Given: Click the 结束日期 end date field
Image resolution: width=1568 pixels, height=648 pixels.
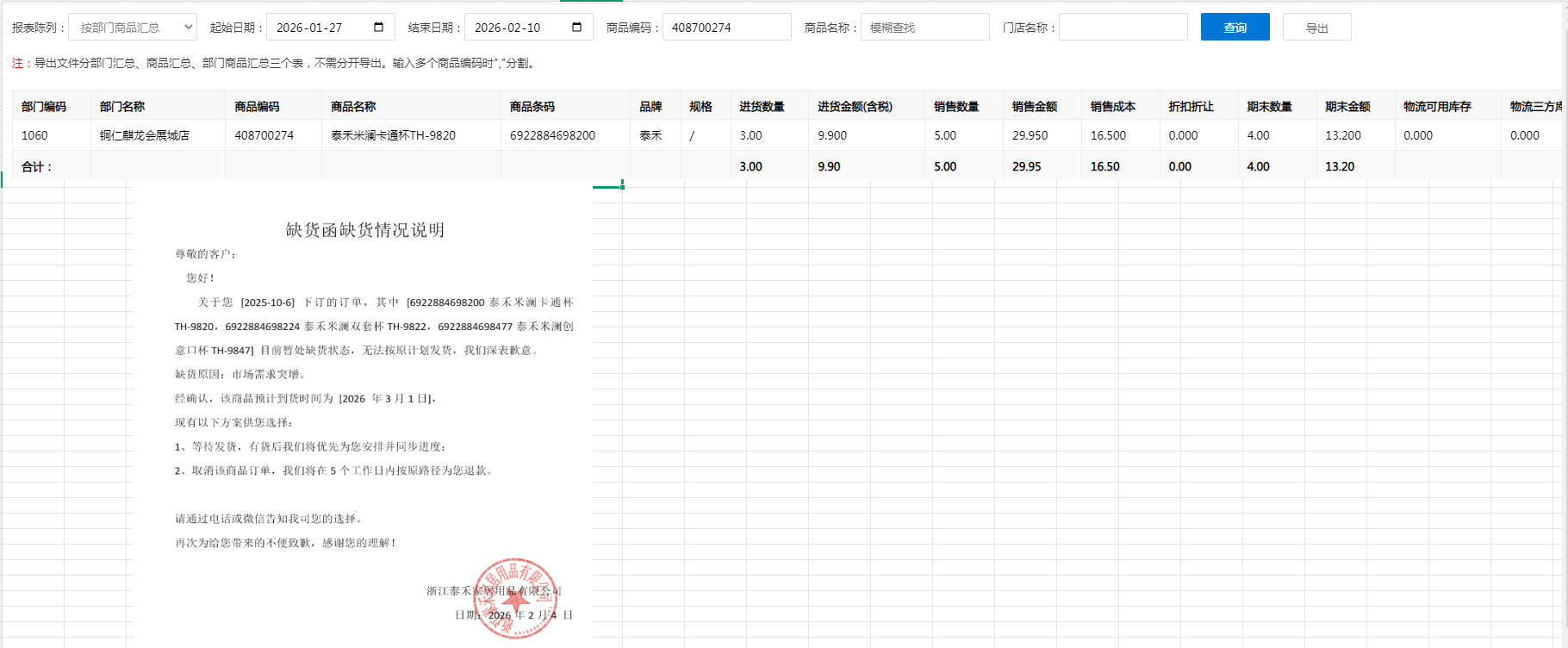Looking at the screenshot, I should [517, 28].
